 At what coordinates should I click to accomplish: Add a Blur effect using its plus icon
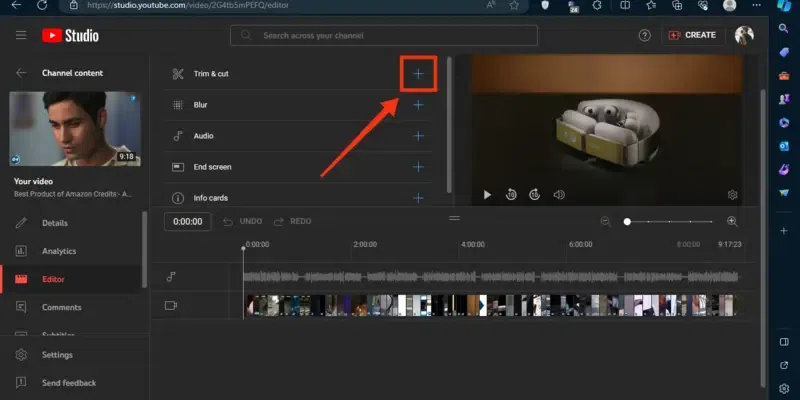pos(418,105)
